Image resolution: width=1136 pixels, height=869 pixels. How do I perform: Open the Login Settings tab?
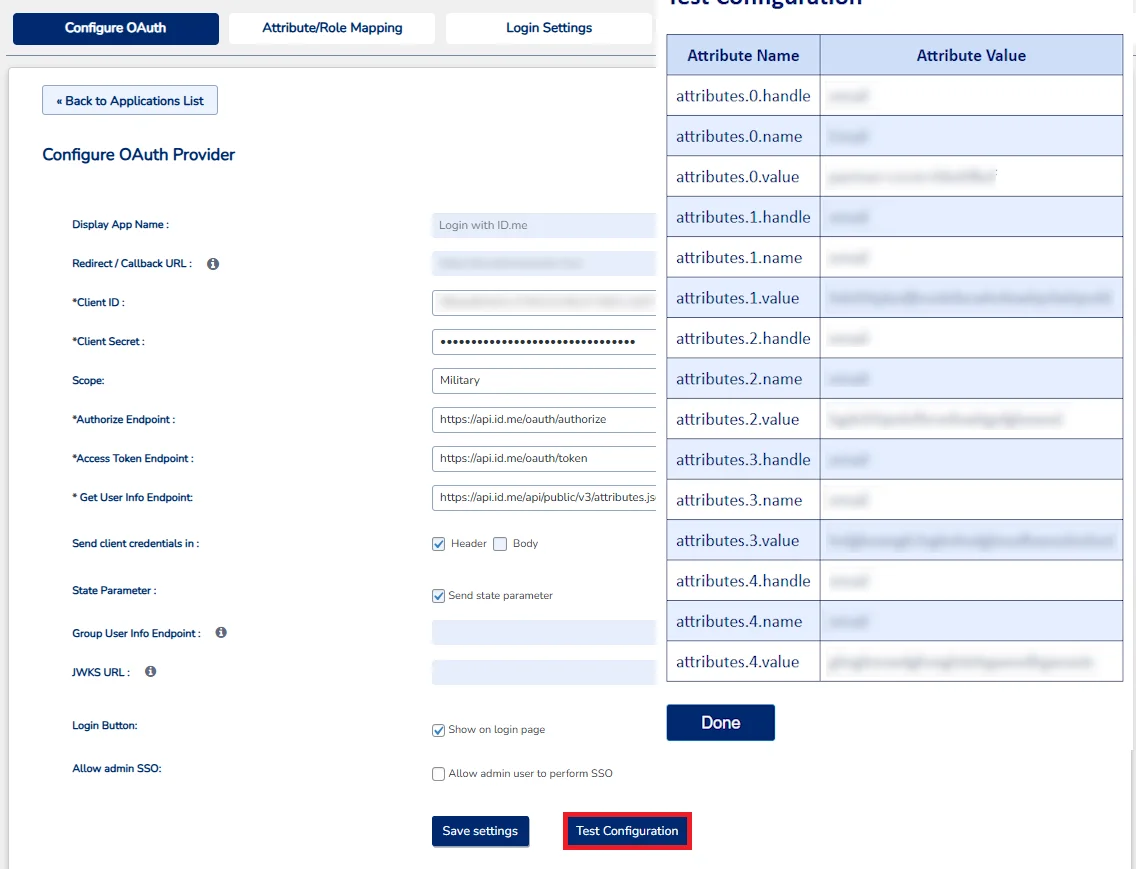548,28
